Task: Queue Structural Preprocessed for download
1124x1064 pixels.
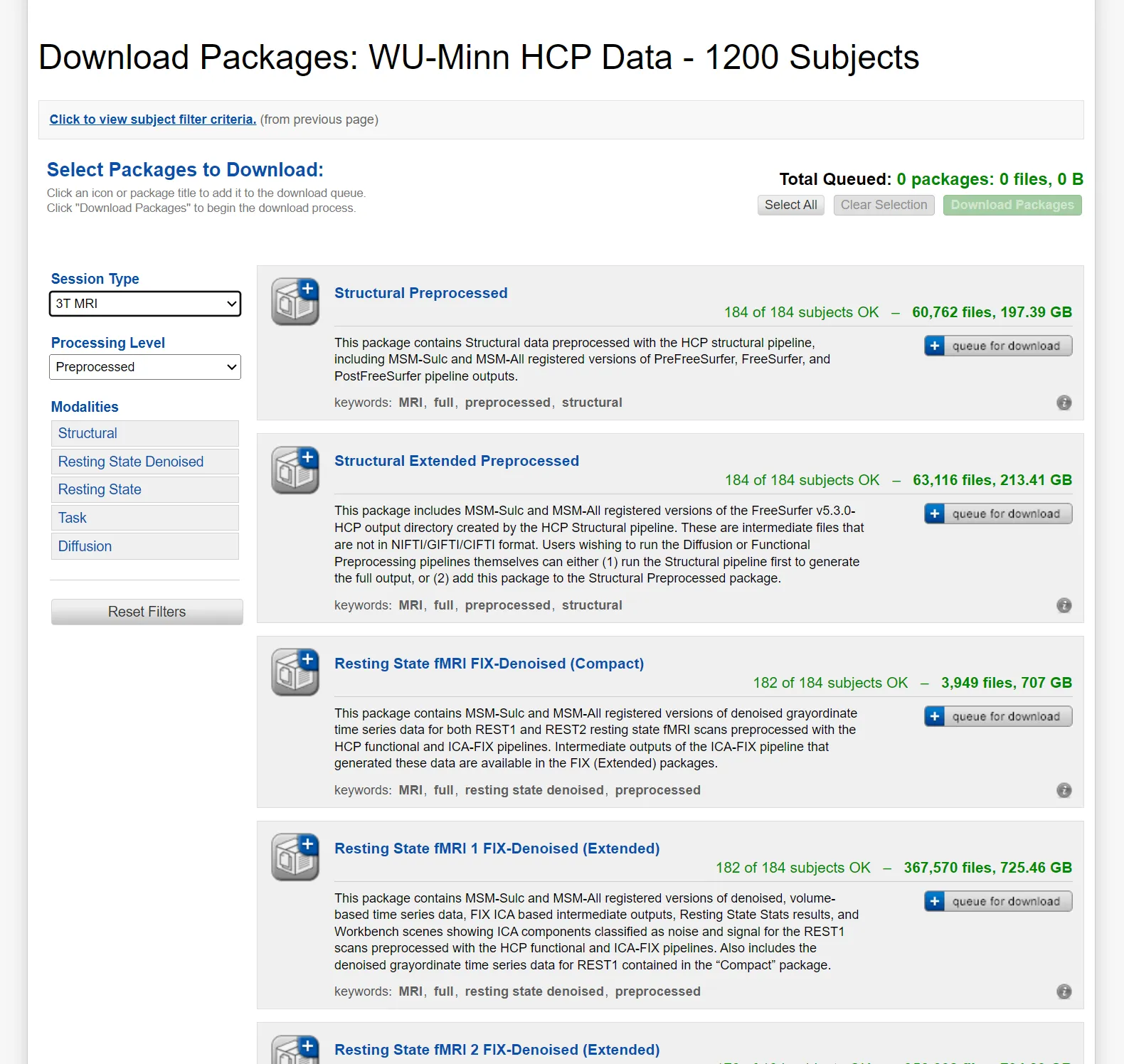Action: [998, 346]
